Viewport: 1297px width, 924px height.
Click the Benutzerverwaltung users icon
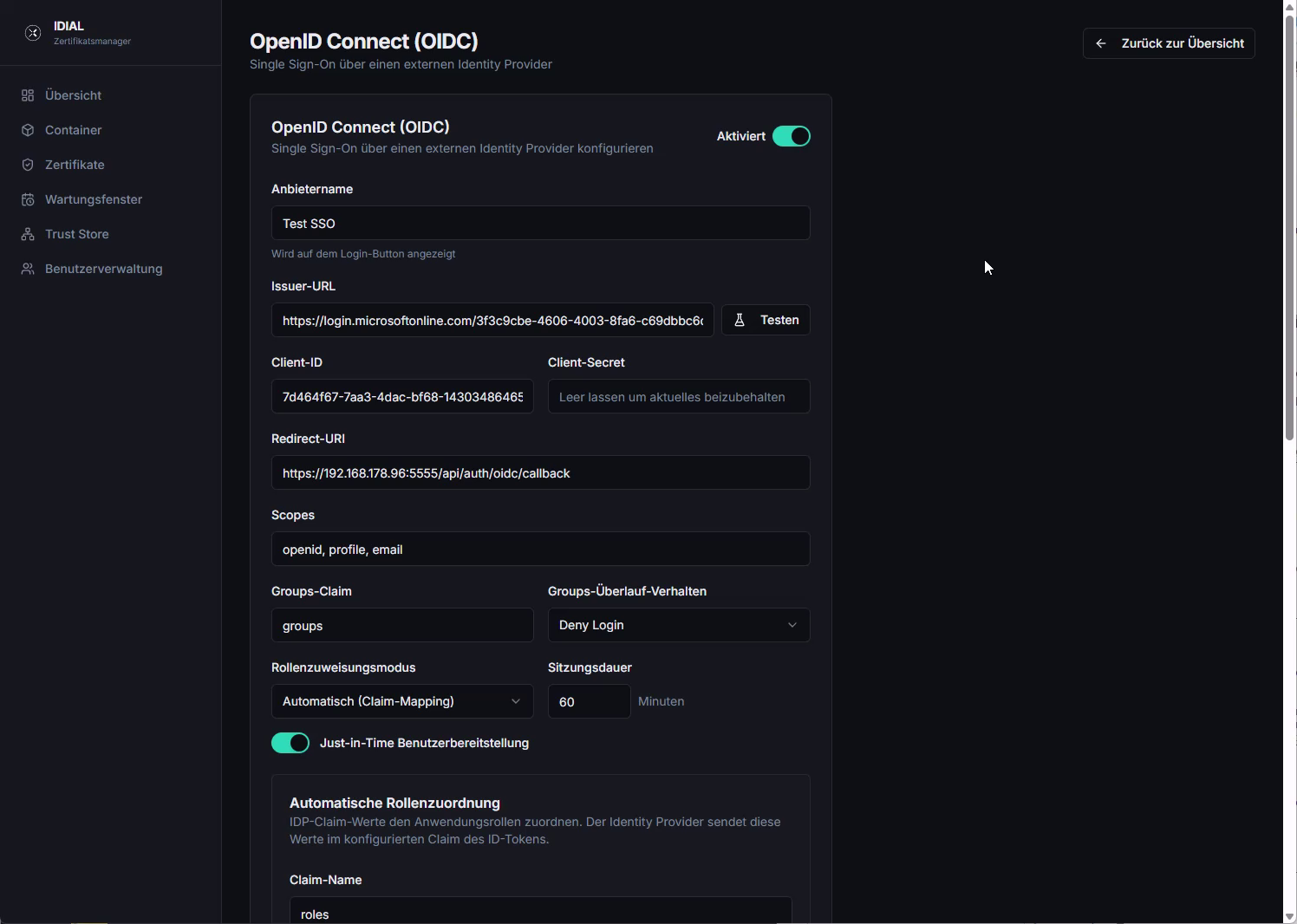pyautogui.click(x=28, y=269)
